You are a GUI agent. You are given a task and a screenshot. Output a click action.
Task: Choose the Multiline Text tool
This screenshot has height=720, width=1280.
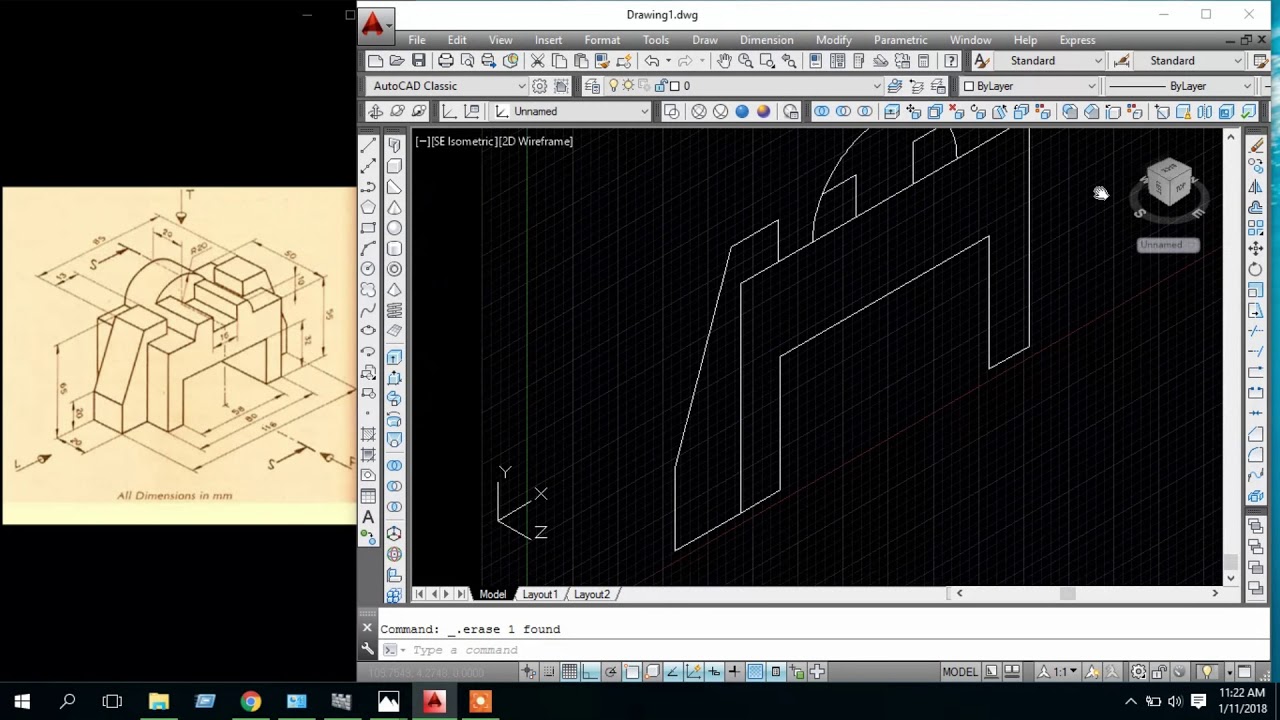point(368,516)
